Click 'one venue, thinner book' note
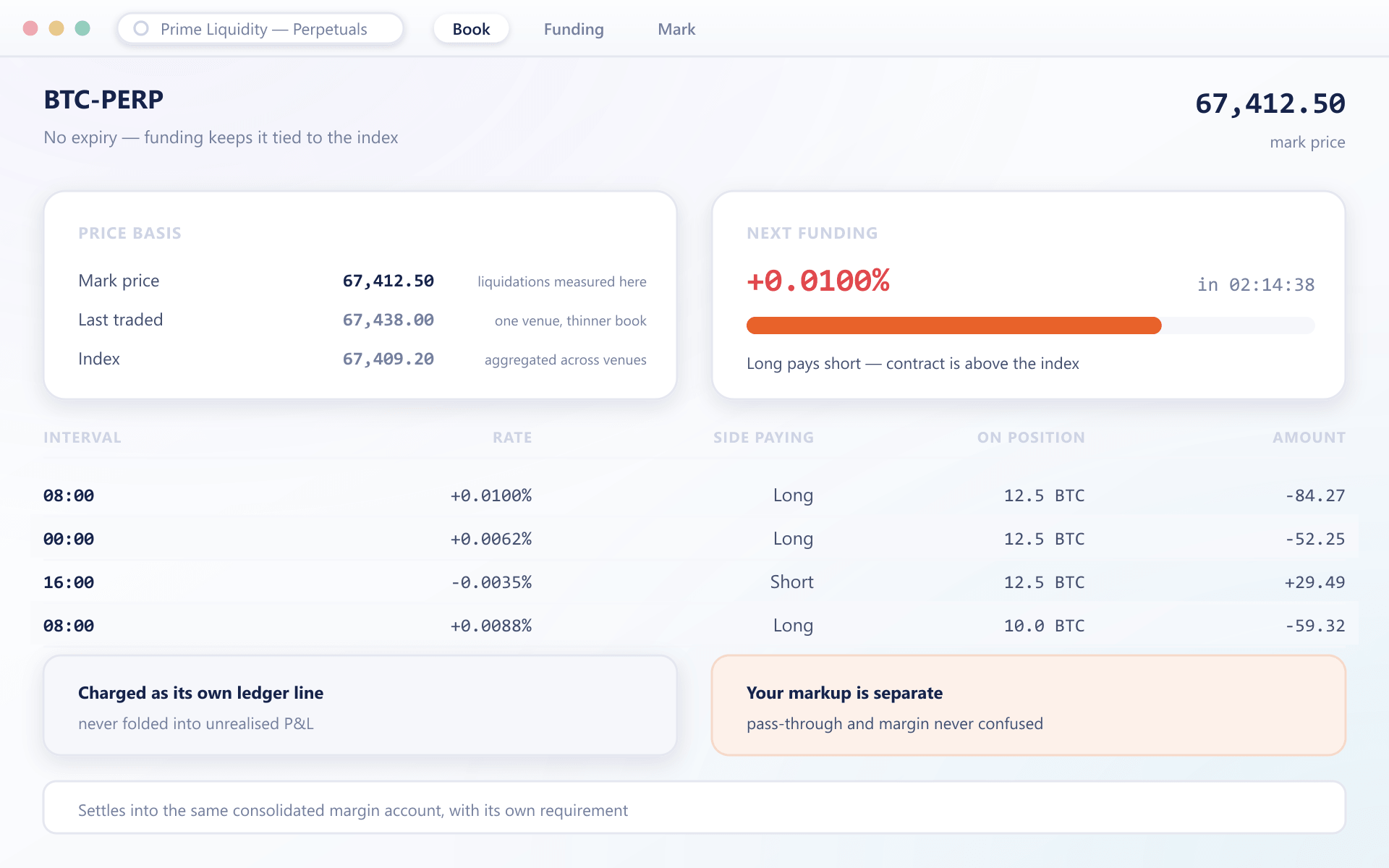 (x=571, y=320)
